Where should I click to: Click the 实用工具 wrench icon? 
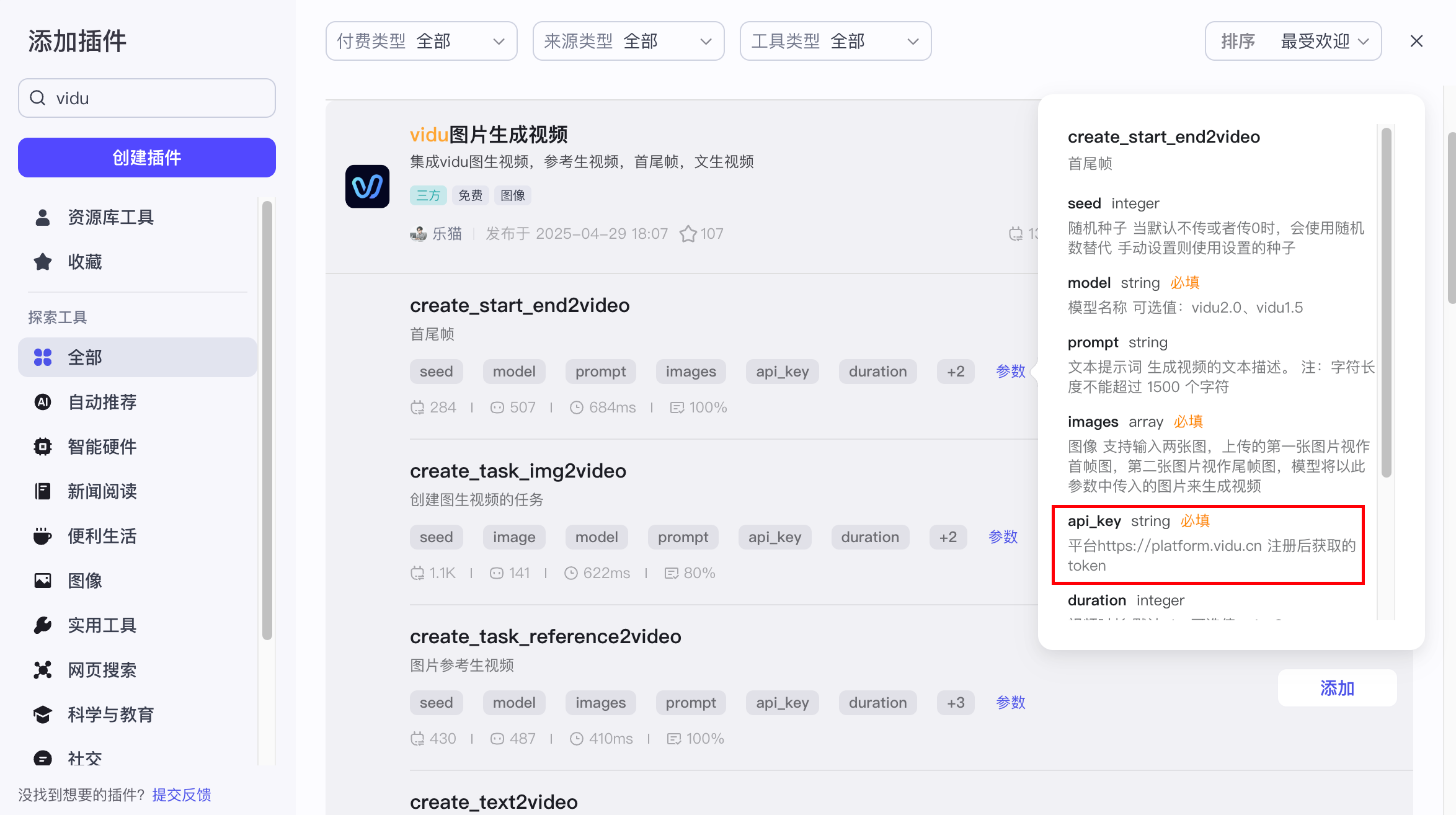coord(43,625)
